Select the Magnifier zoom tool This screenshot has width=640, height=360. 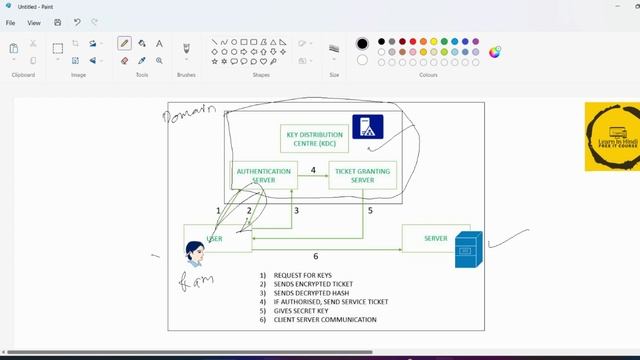coord(159,60)
